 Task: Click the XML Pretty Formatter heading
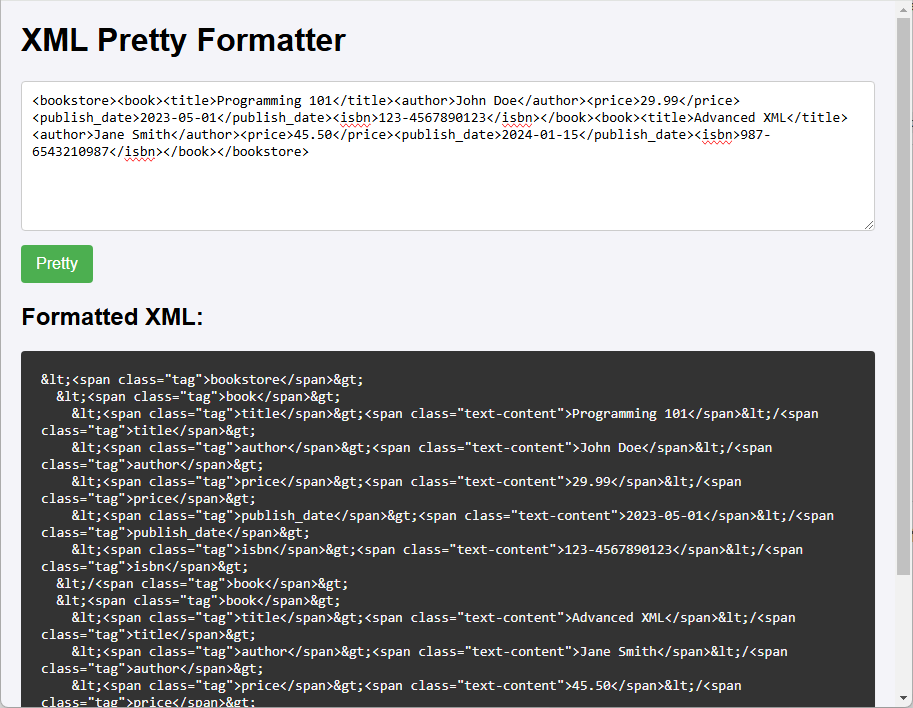(x=183, y=40)
